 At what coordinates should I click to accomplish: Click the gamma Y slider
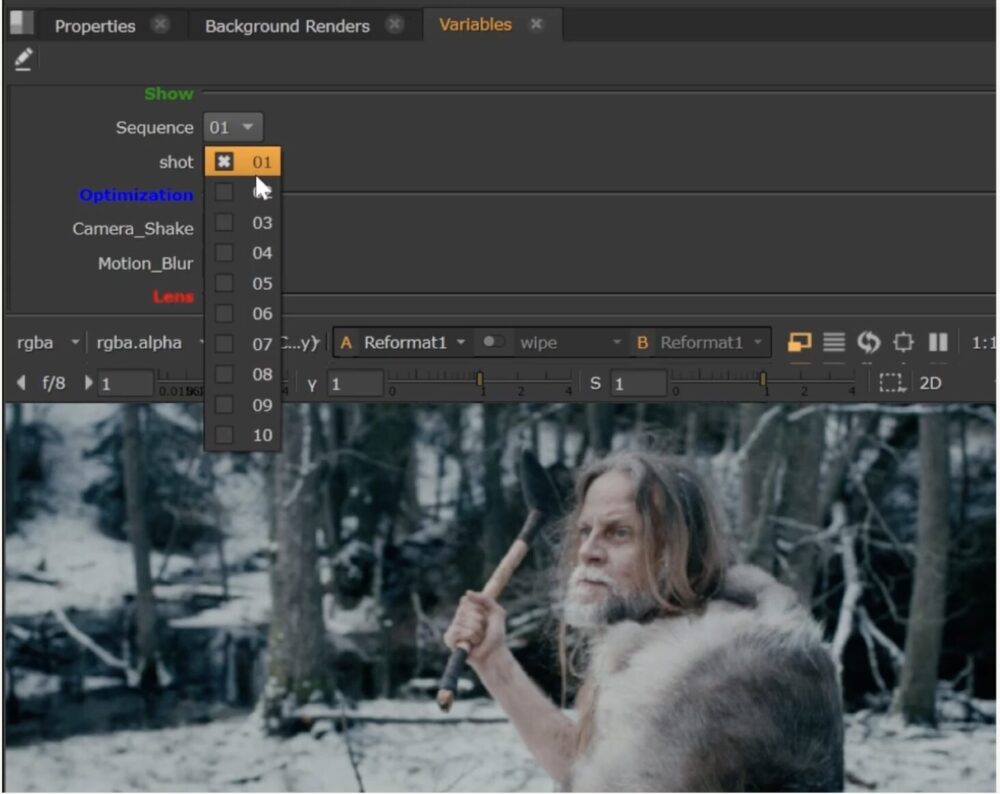[480, 381]
